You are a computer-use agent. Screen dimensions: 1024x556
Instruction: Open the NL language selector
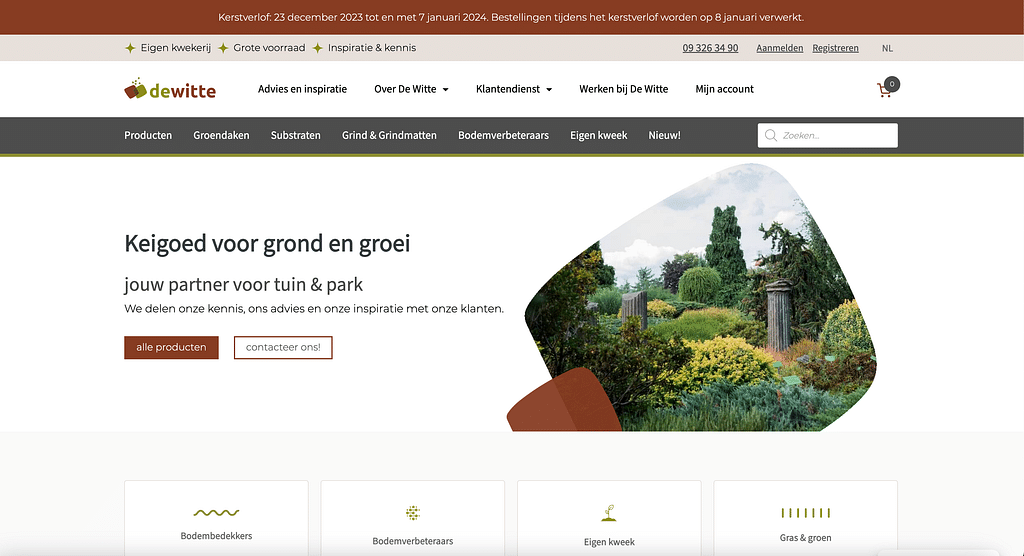(887, 48)
